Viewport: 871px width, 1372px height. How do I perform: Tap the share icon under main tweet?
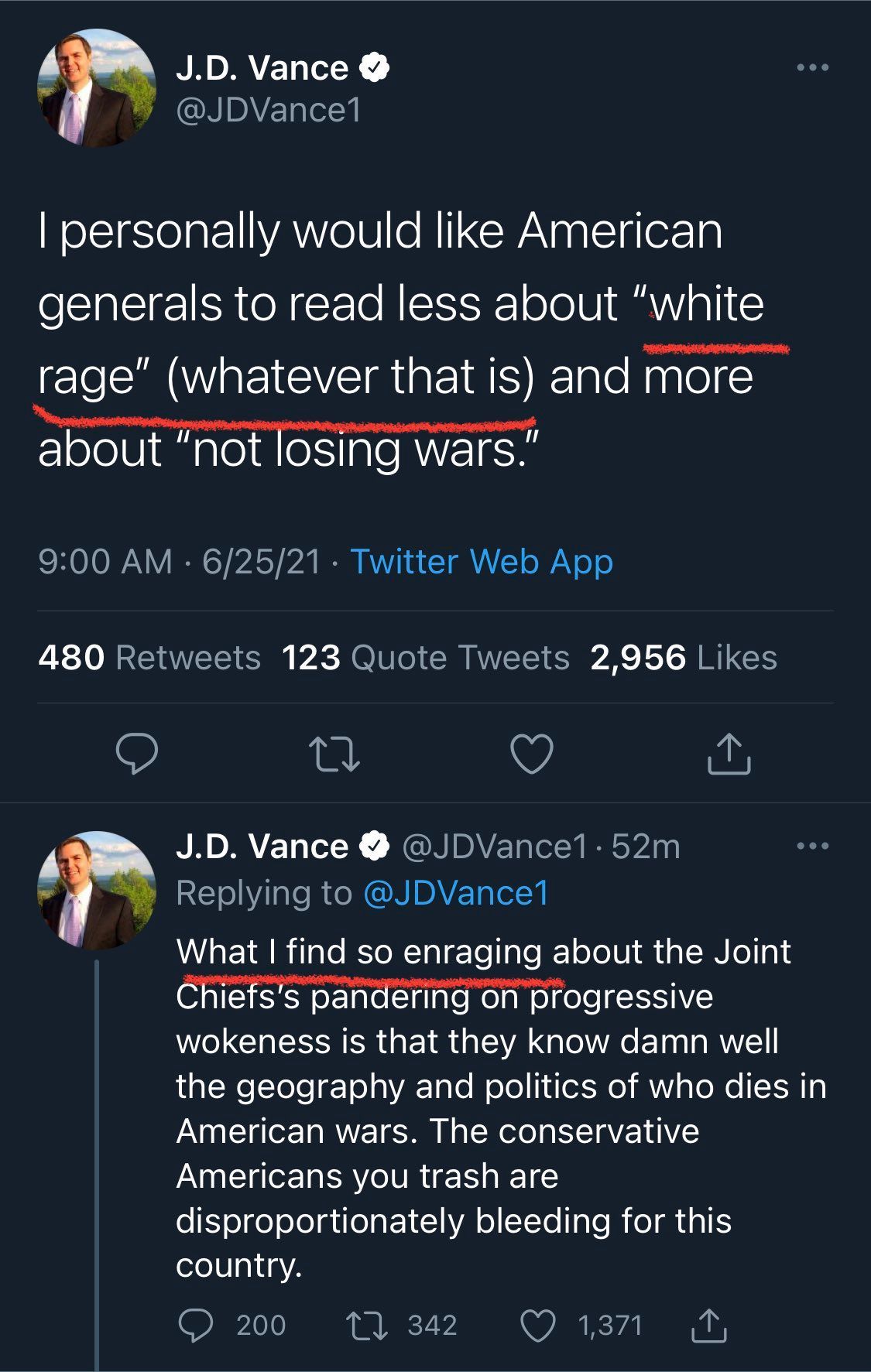tap(729, 754)
